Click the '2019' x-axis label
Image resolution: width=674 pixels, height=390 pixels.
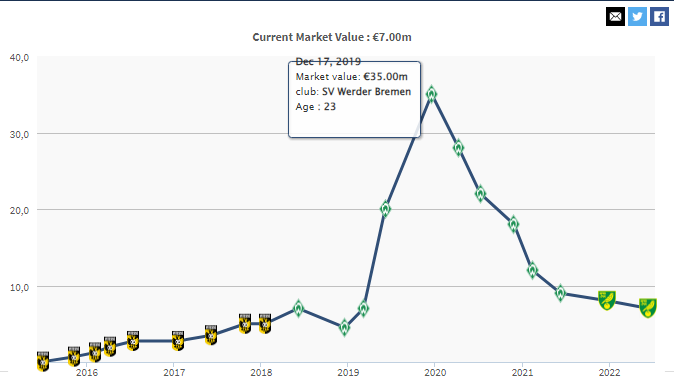[x=348, y=372]
